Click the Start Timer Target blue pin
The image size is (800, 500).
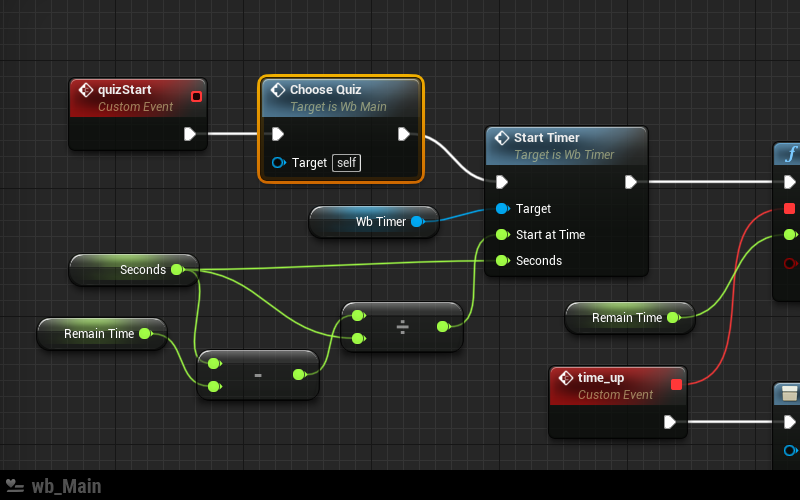tap(503, 208)
